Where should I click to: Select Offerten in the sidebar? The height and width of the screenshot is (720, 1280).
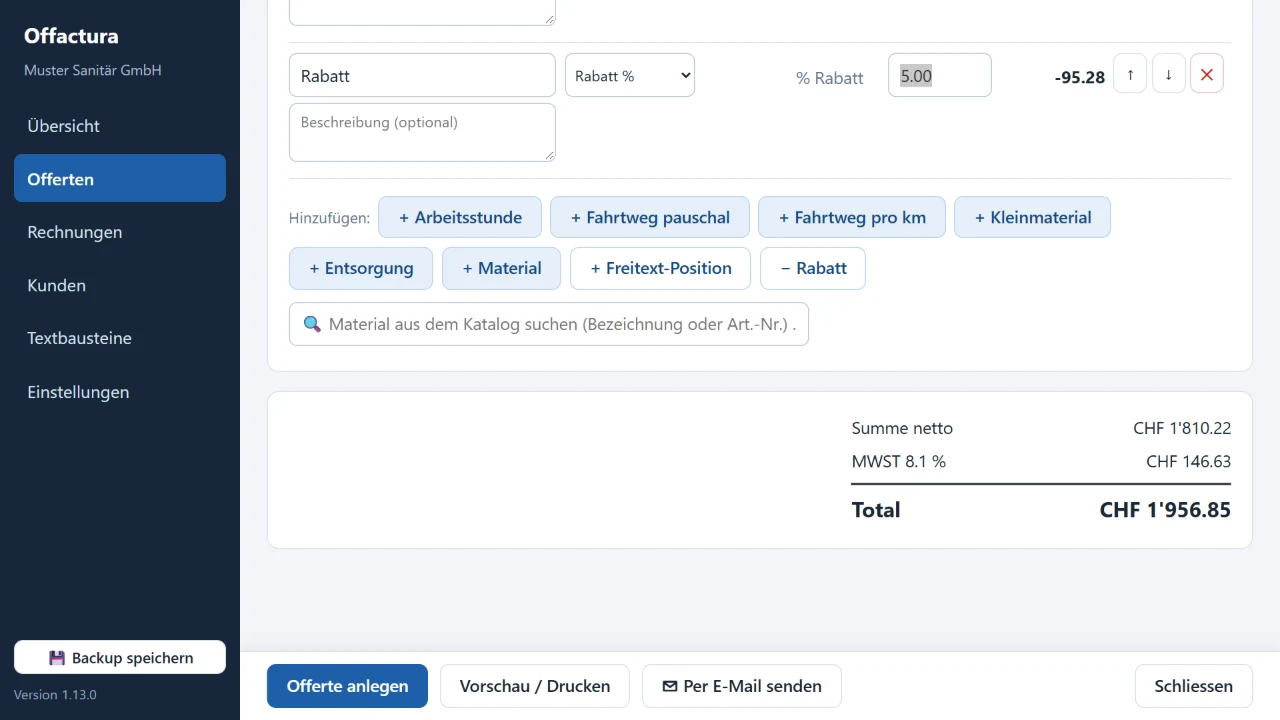click(120, 178)
